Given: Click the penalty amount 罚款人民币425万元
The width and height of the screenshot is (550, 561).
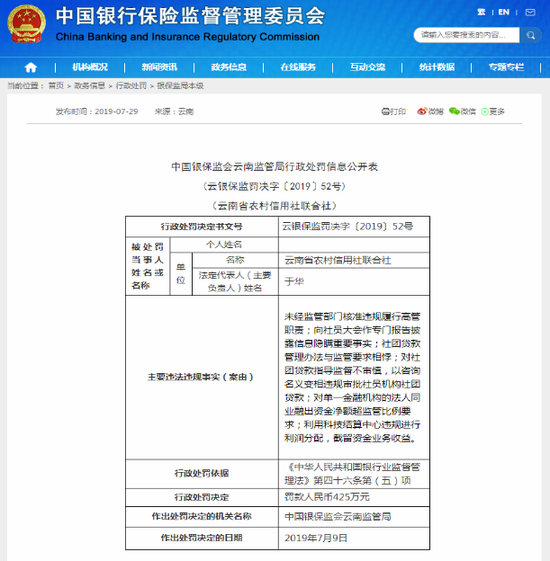Looking at the screenshot, I should pyautogui.click(x=327, y=497).
